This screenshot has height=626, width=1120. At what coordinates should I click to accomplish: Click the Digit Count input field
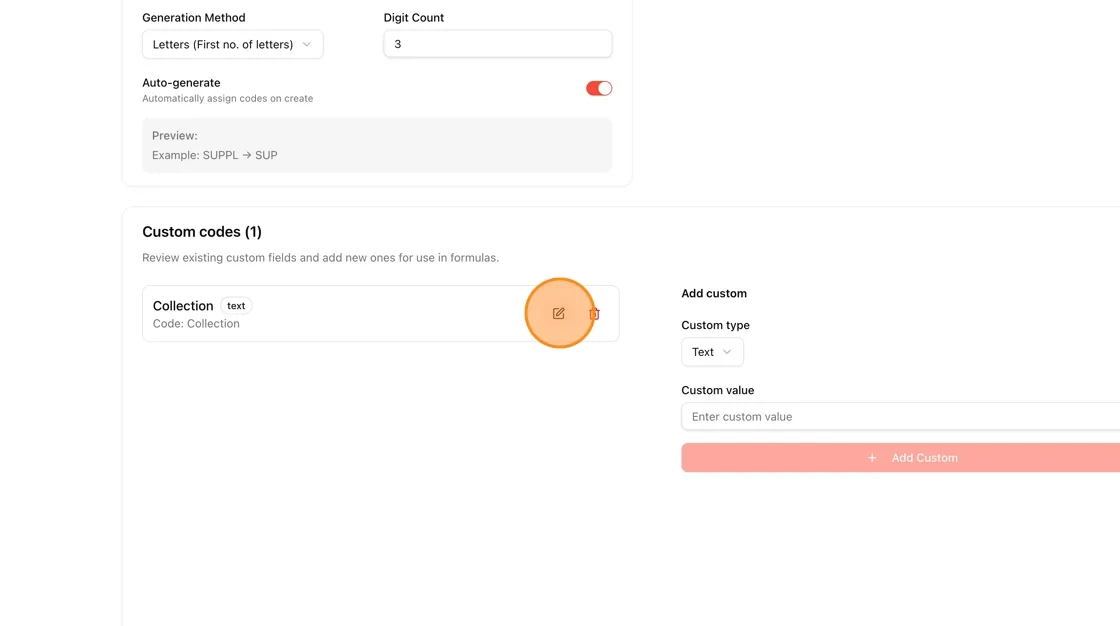coord(498,44)
